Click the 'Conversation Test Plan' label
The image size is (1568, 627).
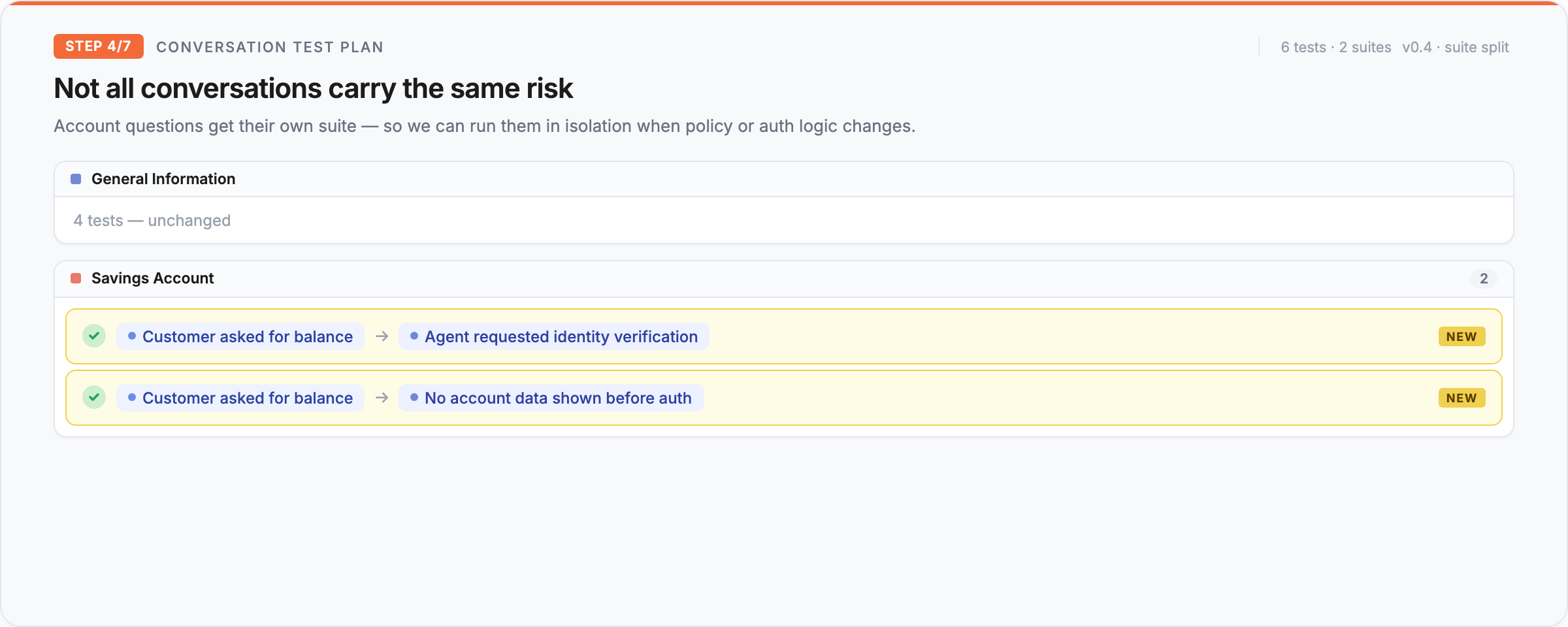(269, 47)
